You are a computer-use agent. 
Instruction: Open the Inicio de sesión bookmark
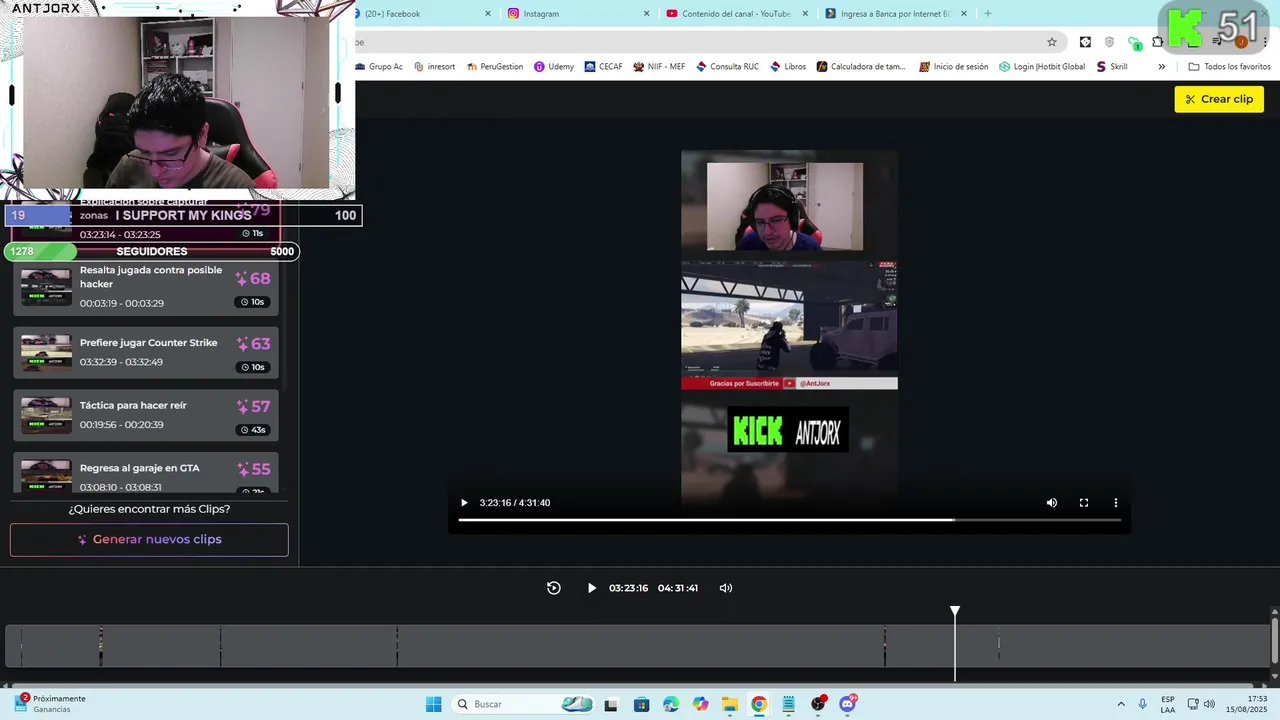(953, 67)
